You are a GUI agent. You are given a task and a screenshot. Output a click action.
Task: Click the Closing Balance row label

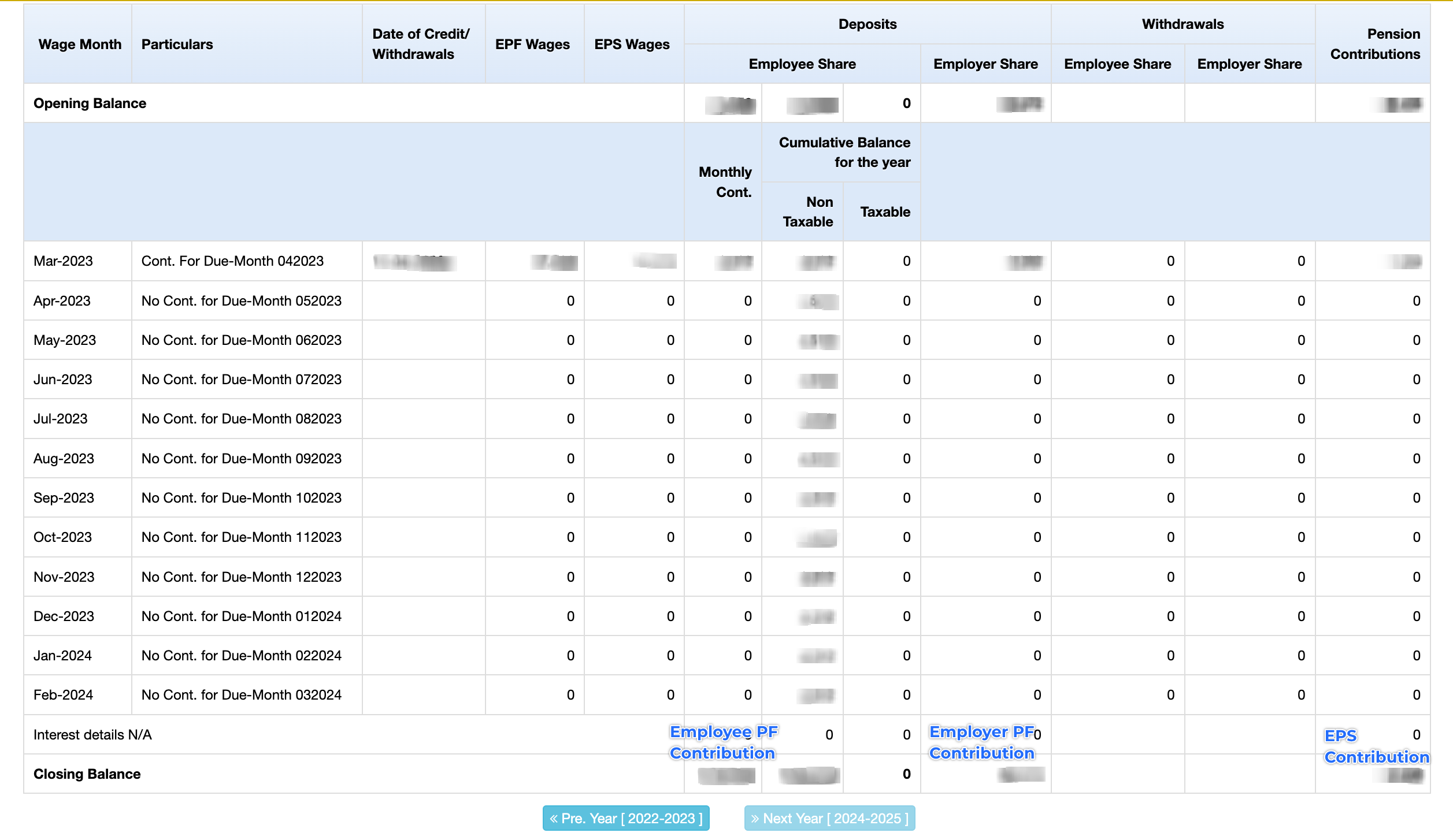[x=87, y=774]
